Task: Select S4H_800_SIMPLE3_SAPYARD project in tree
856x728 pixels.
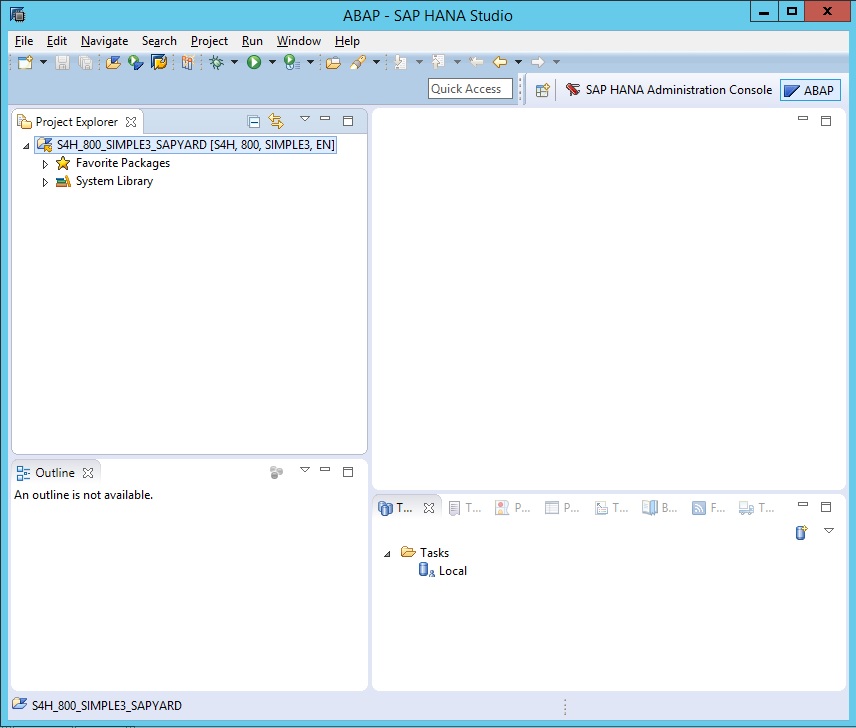Action: point(186,145)
